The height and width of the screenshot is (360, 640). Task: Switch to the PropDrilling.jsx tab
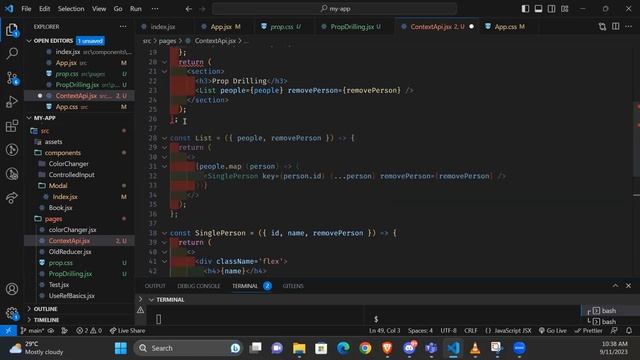352,27
